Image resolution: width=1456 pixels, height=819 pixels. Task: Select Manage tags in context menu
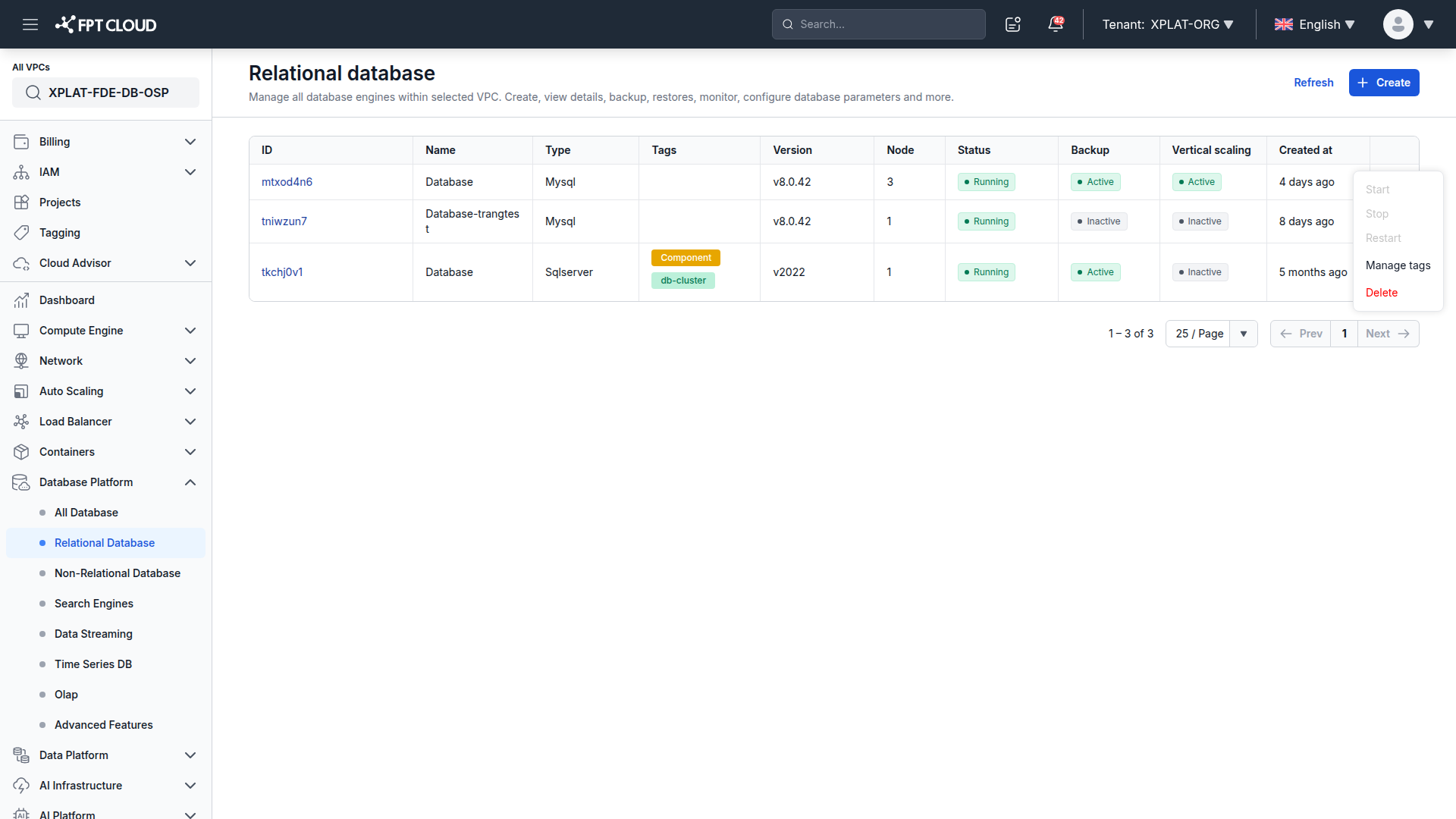(x=1398, y=265)
